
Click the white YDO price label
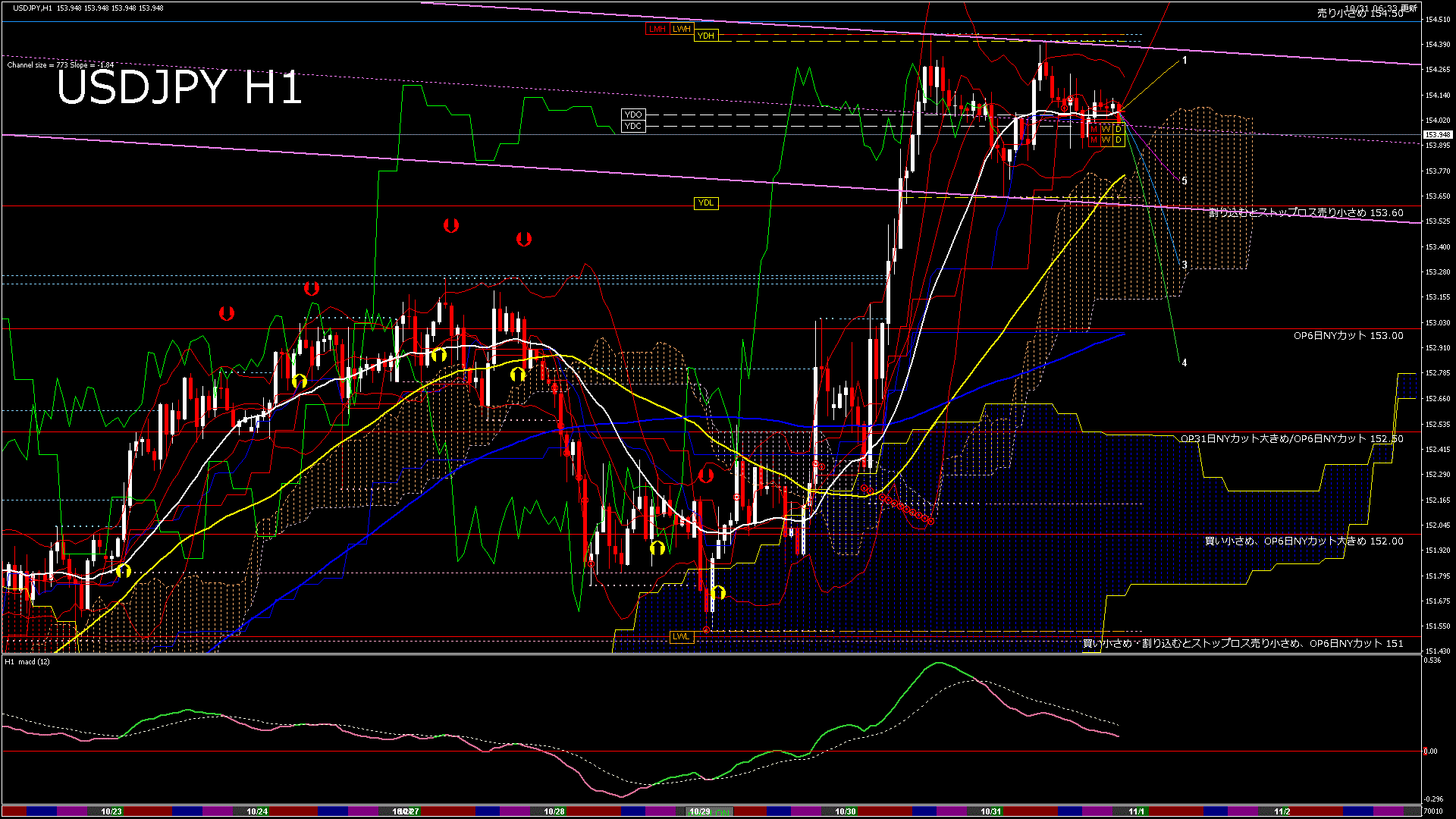[x=633, y=115]
